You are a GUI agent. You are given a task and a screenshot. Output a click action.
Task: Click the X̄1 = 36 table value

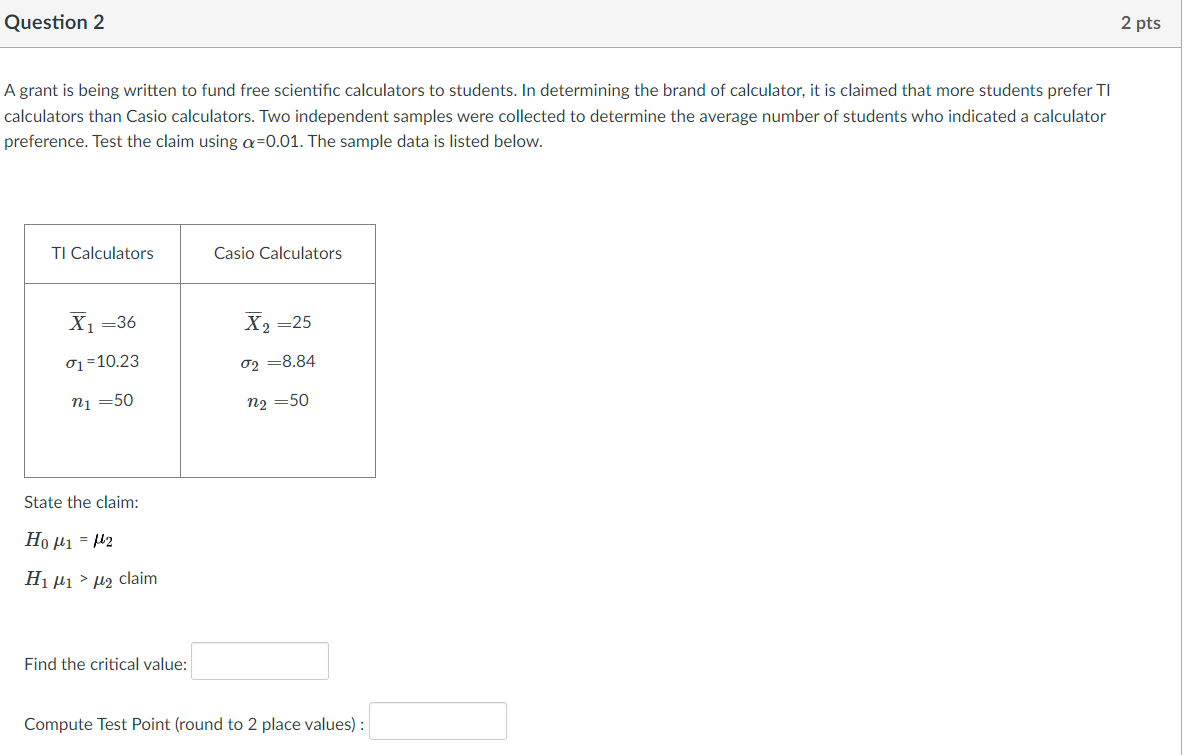point(103,321)
